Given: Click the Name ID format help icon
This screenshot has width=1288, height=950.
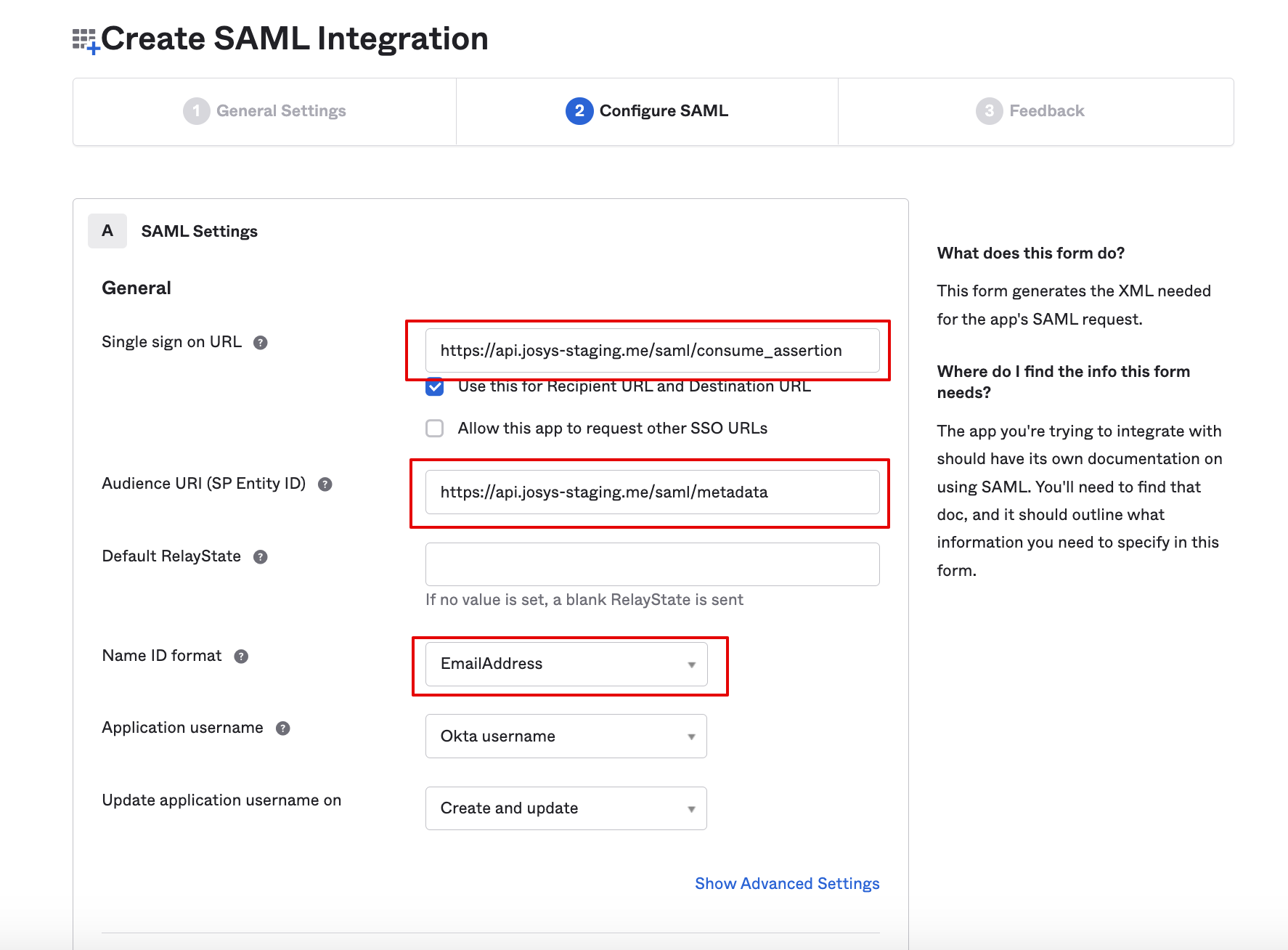Looking at the screenshot, I should (x=241, y=657).
